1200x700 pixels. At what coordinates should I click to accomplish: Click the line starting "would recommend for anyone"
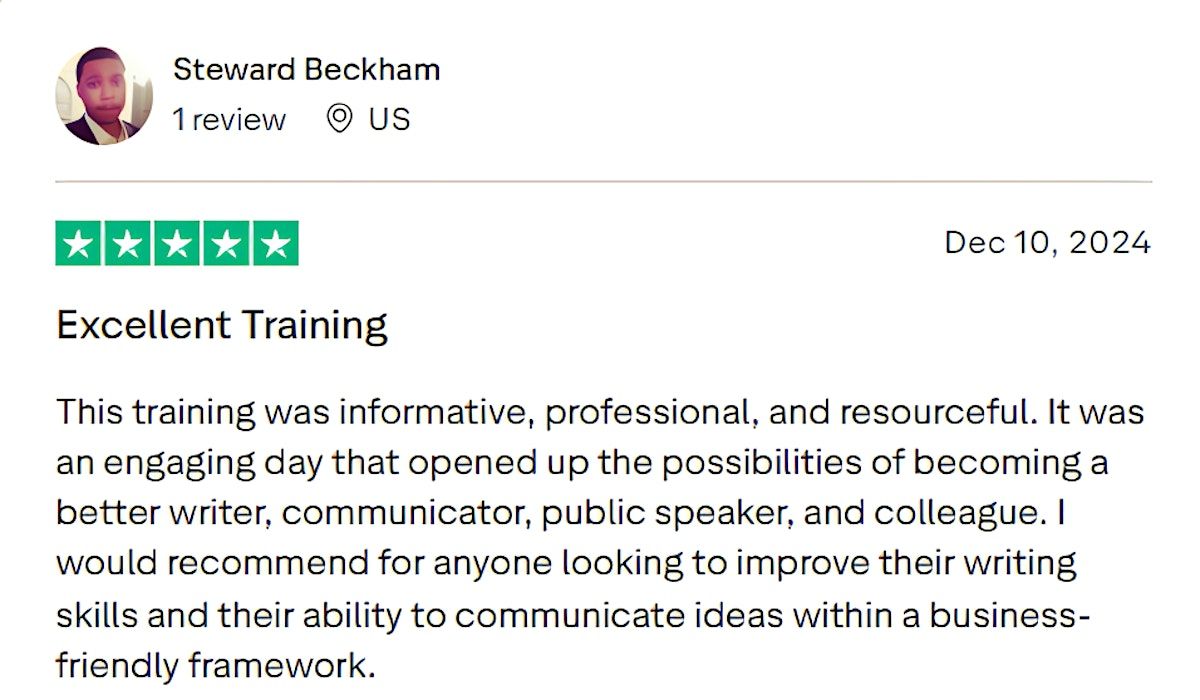[x=566, y=563]
